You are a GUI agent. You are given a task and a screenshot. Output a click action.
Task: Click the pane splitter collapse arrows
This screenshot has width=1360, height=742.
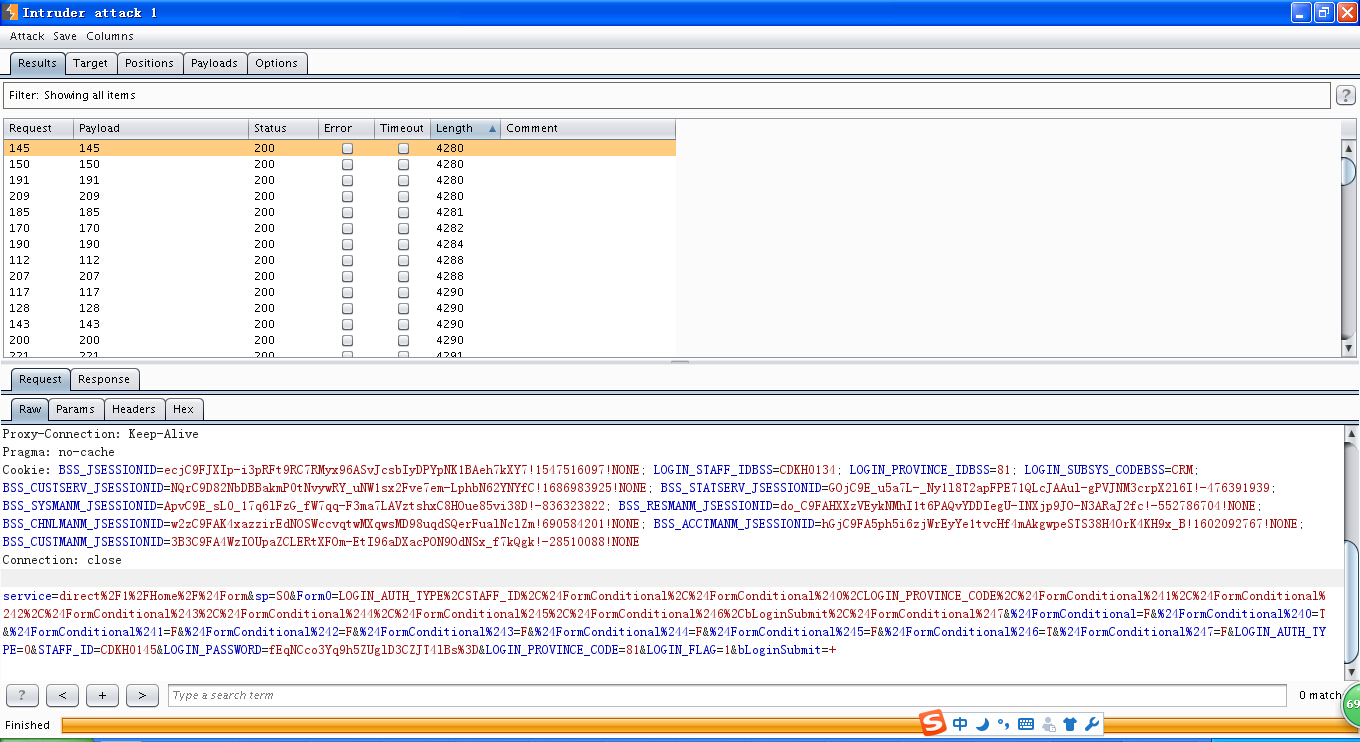(680, 362)
